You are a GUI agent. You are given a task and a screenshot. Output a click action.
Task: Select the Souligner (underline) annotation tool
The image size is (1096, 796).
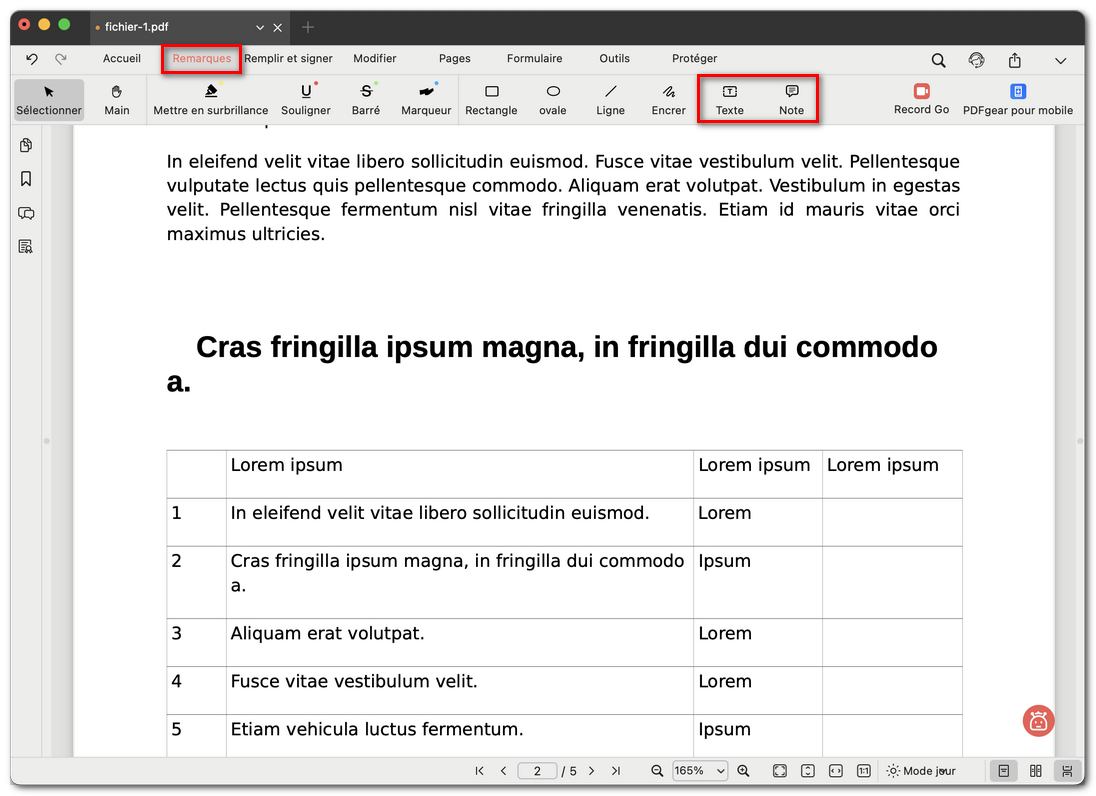(x=306, y=99)
